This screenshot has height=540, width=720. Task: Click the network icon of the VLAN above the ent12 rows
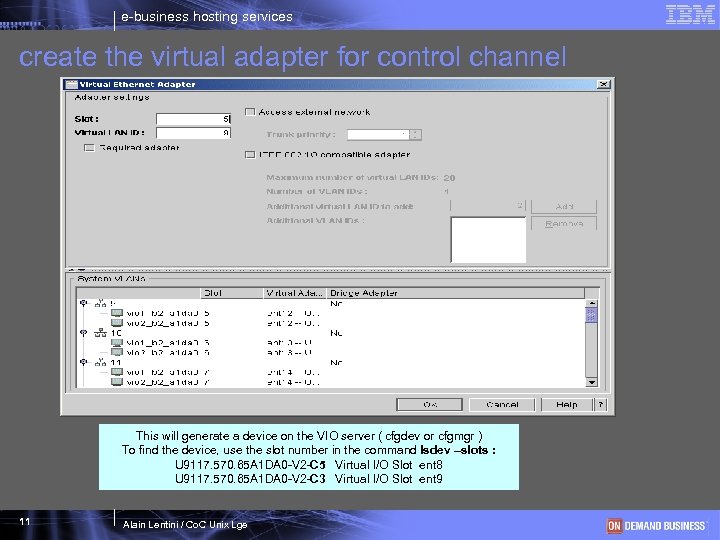[x=101, y=304]
